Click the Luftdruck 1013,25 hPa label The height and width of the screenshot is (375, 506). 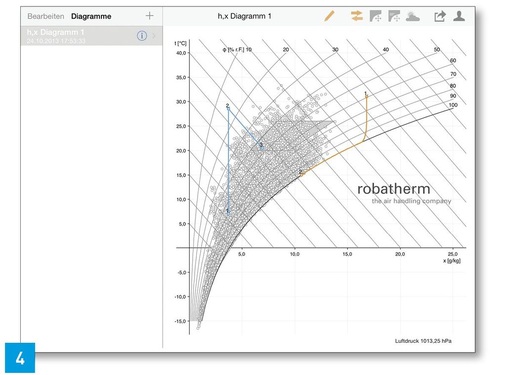click(423, 341)
